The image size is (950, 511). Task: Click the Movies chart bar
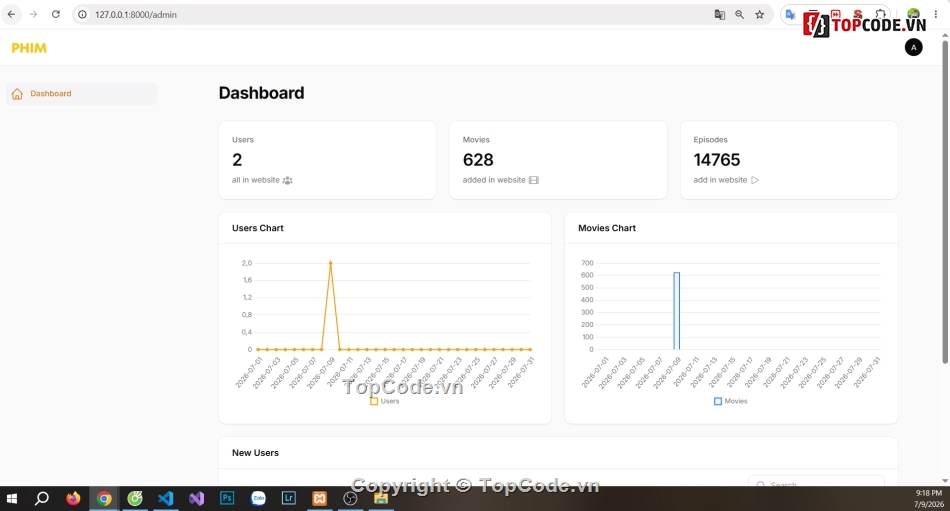(676, 311)
